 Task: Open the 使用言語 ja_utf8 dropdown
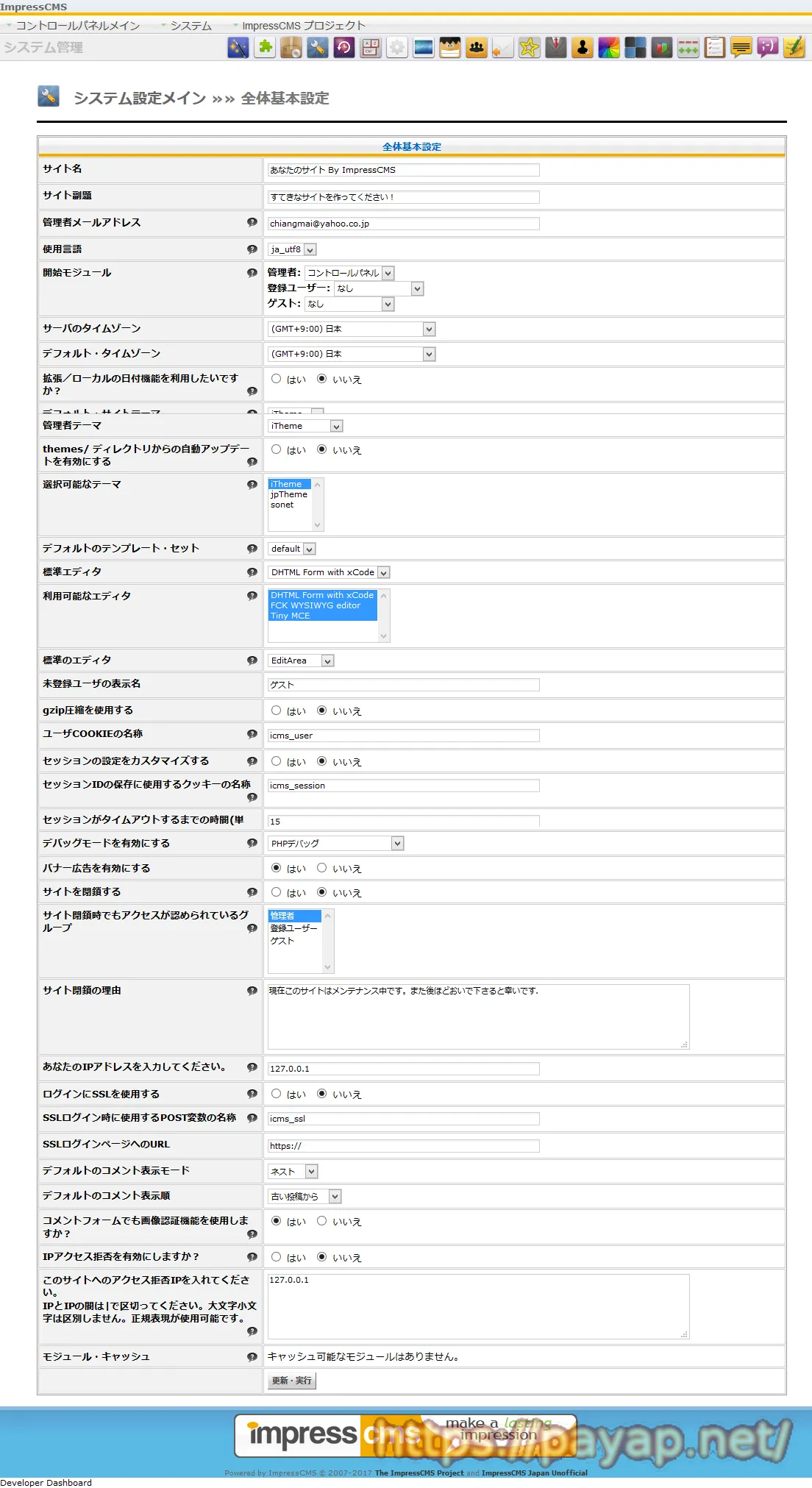click(293, 249)
